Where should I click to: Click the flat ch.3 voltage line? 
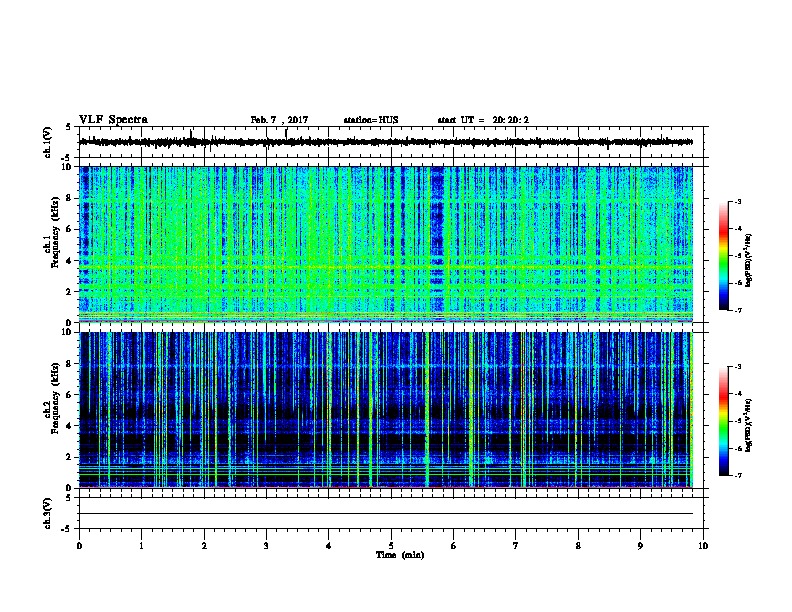click(386, 514)
